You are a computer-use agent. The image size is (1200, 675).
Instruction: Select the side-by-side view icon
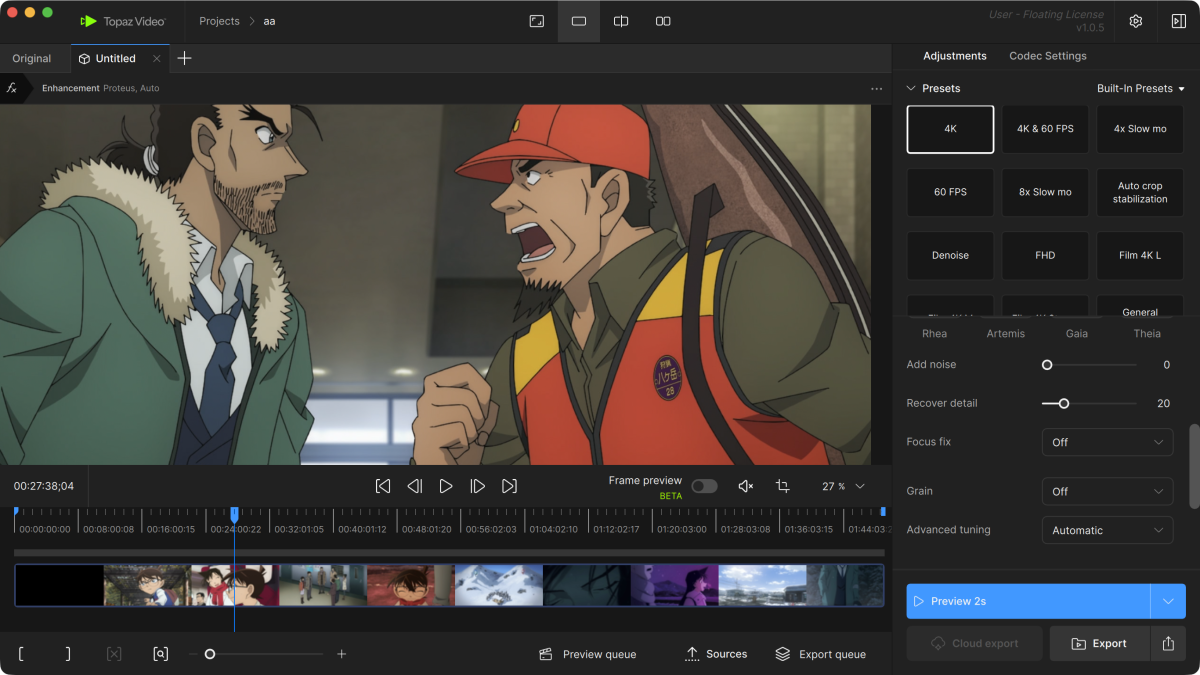pyautogui.click(x=663, y=21)
